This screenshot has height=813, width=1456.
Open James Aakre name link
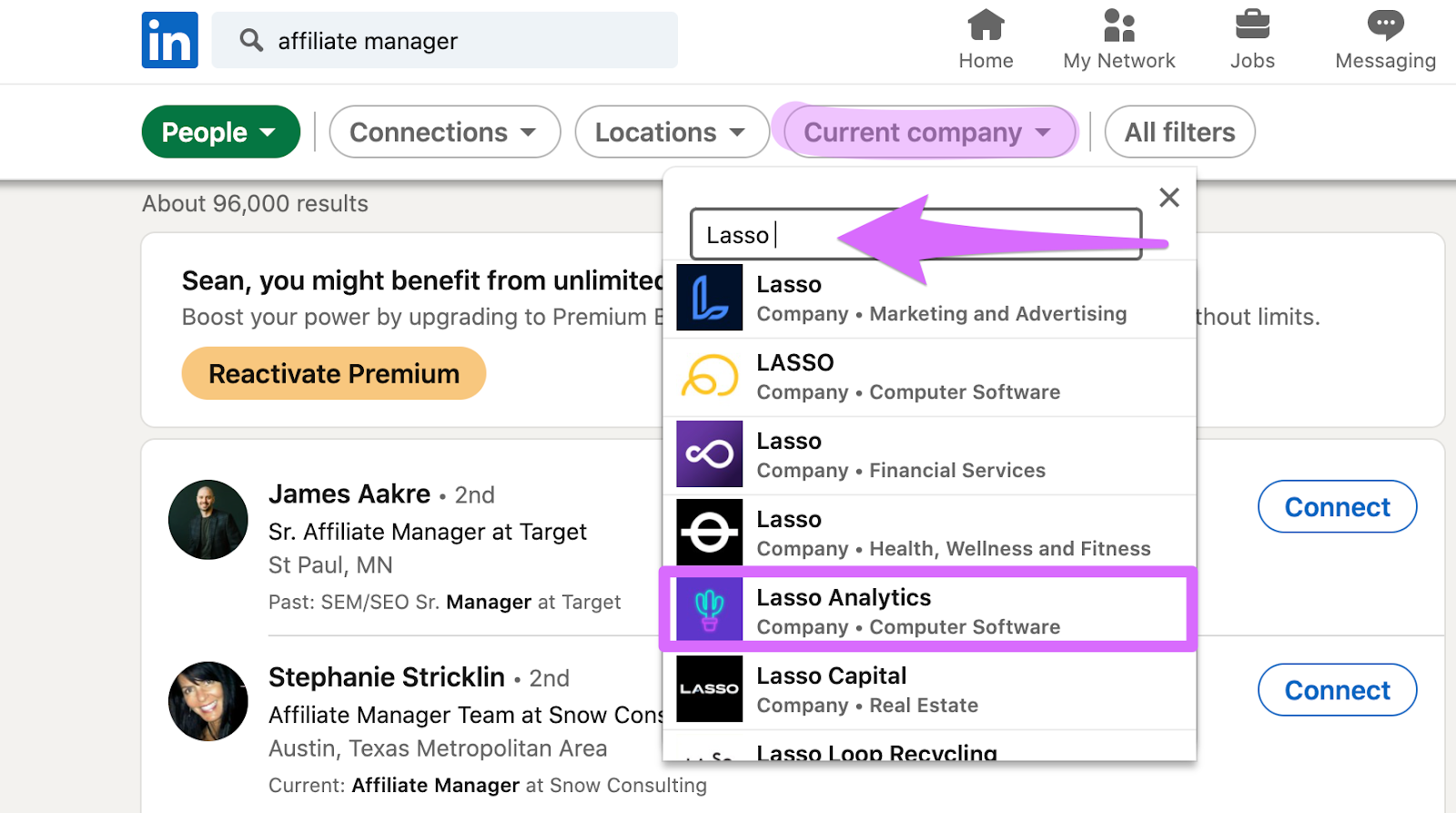point(349,493)
